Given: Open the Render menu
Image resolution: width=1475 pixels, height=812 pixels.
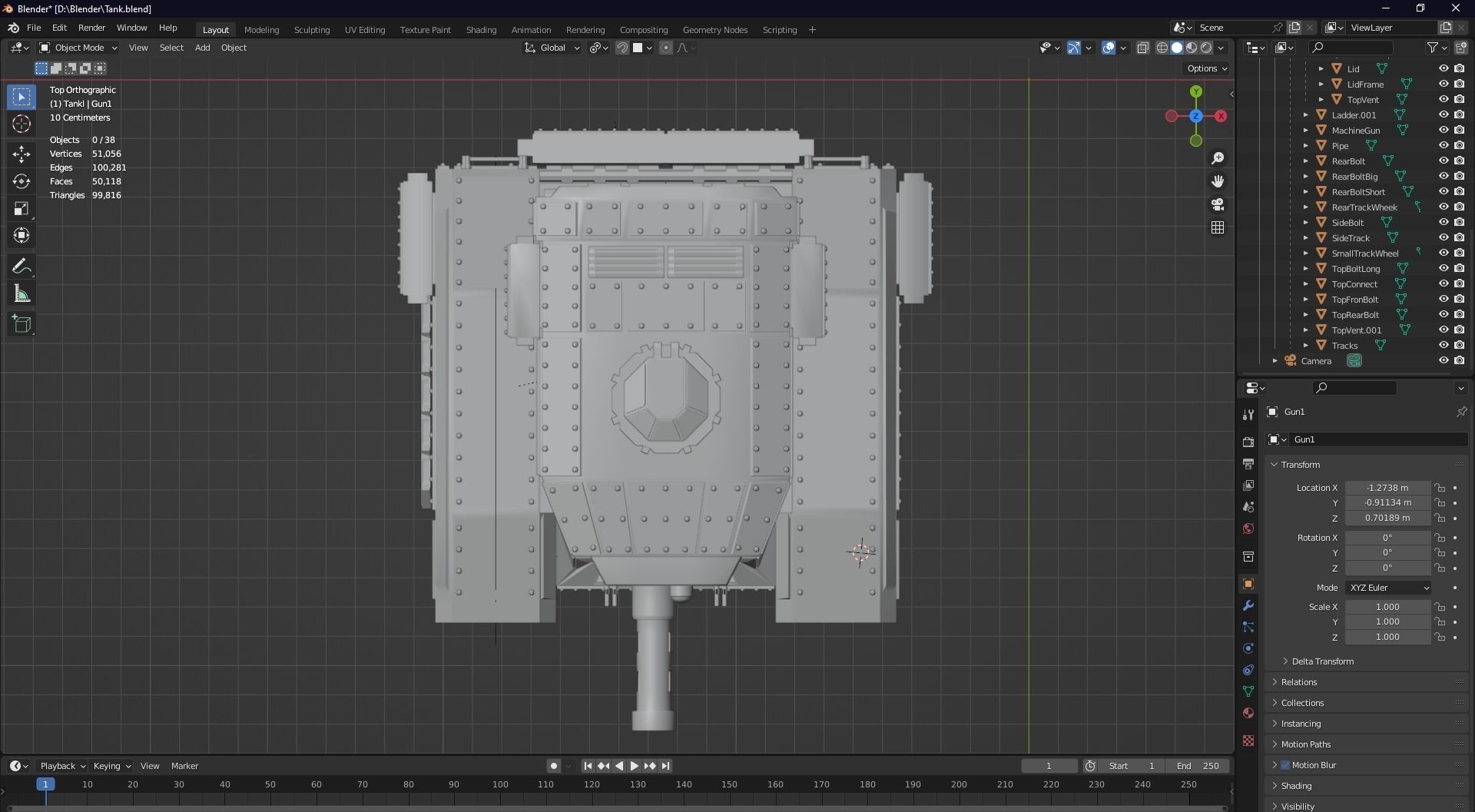Looking at the screenshot, I should pyautogui.click(x=91, y=28).
